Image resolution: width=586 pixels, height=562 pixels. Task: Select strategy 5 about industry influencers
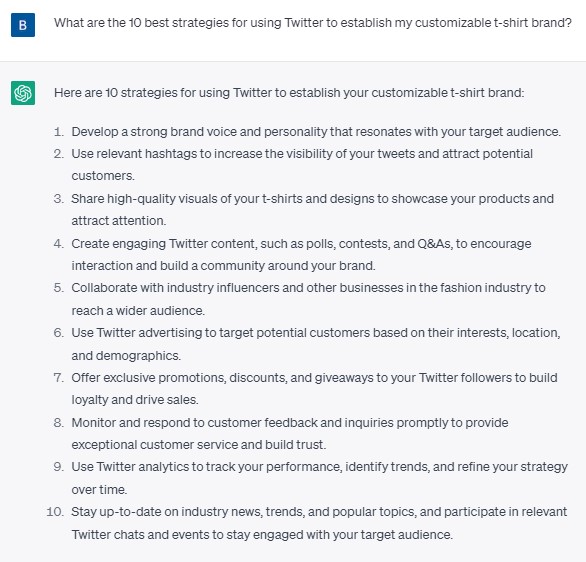point(308,299)
